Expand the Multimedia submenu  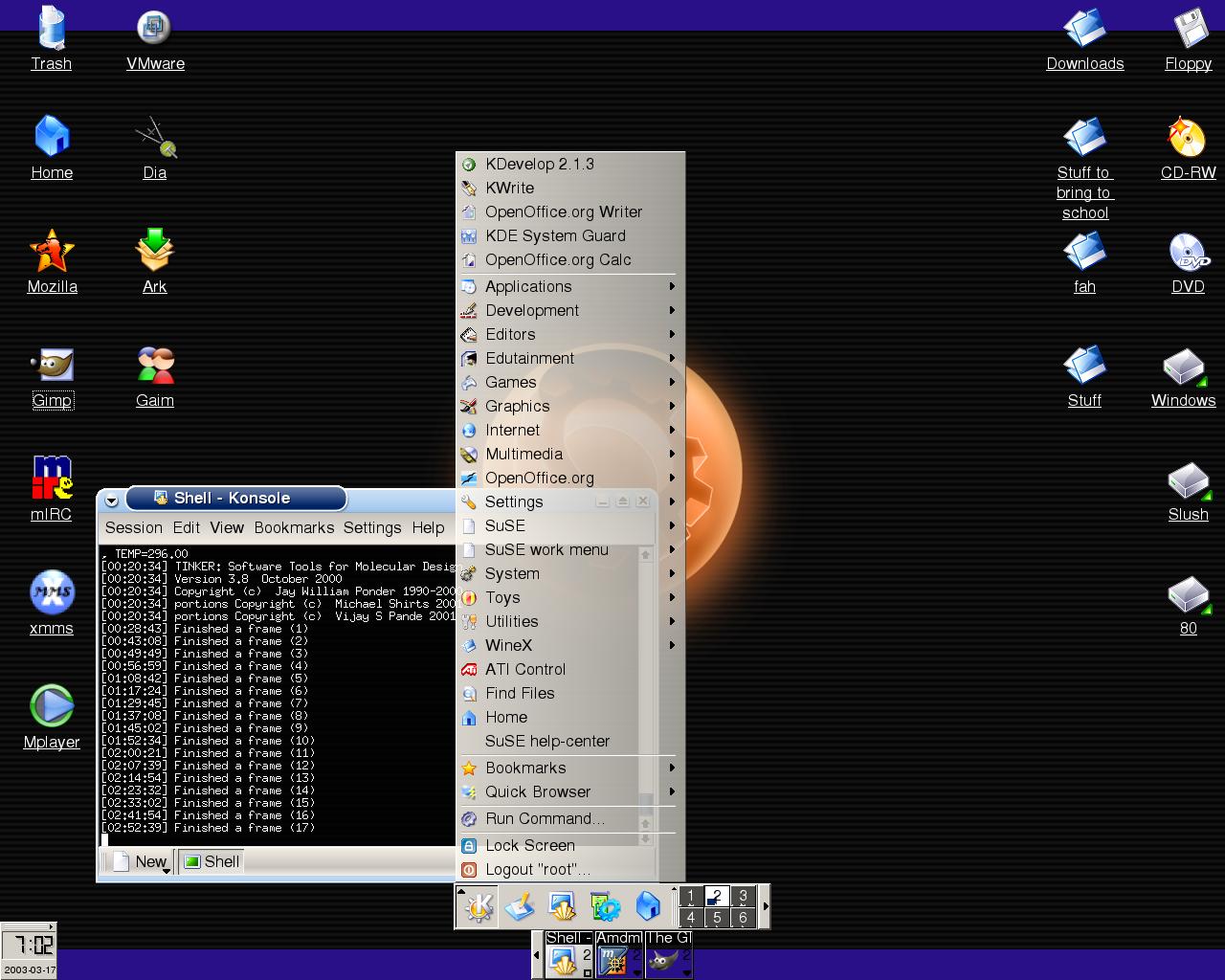pyautogui.click(x=569, y=454)
